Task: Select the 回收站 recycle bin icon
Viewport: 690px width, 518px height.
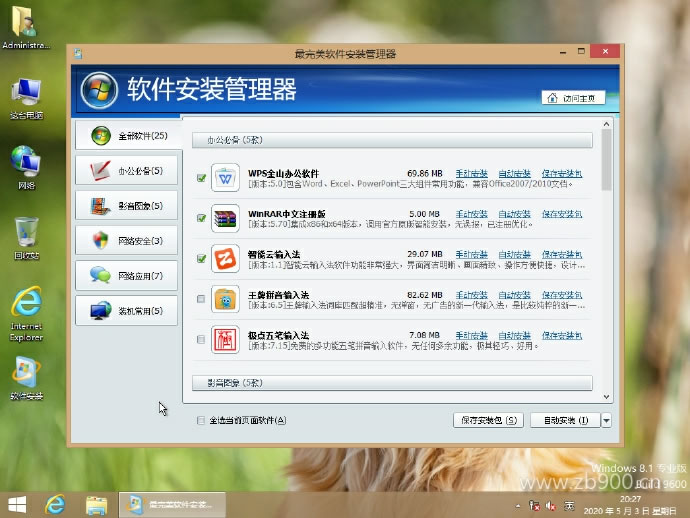Action: (26, 238)
